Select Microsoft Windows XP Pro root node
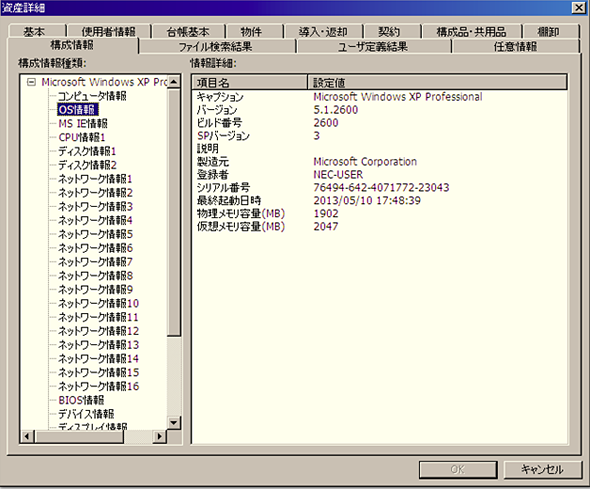Screen dimensions: 590x489 point(104,82)
